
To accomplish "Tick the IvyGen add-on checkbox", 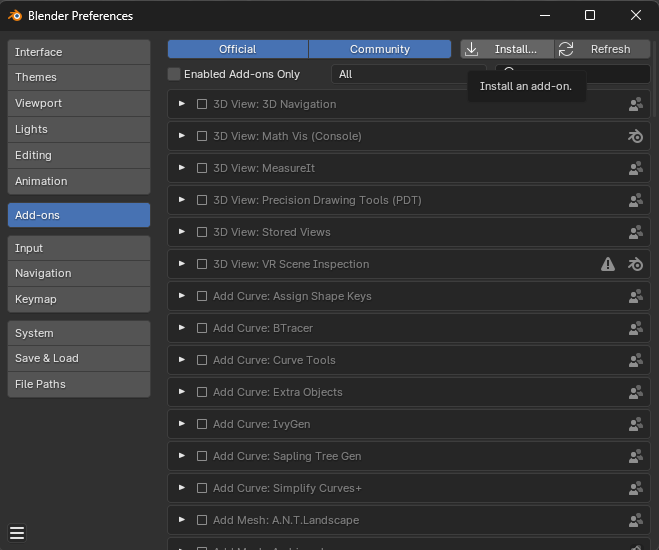I will pos(202,424).
